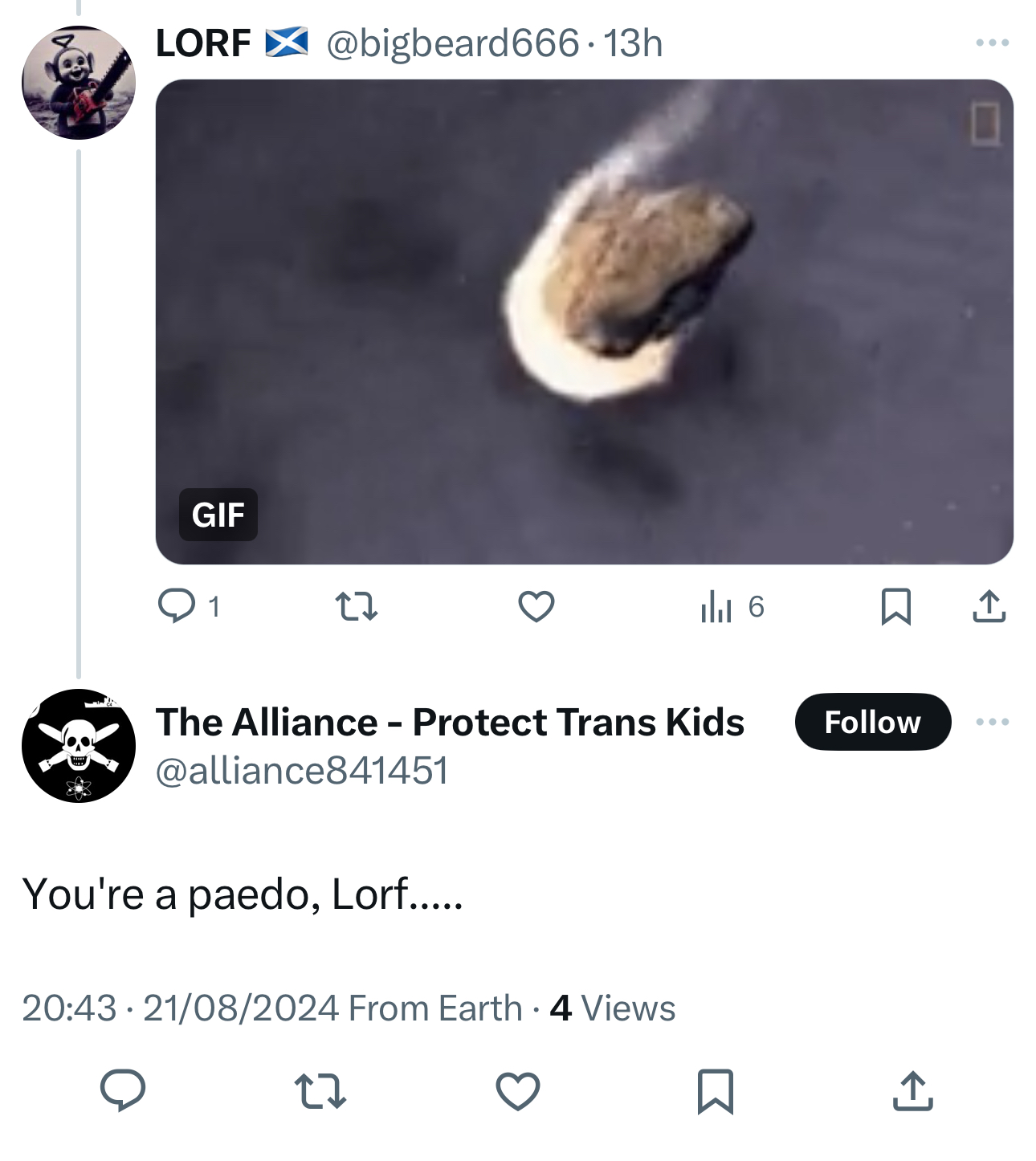Bookmark The Alliance's tweet
The height and width of the screenshot is (1161, 1036).
click(715, 1091)
